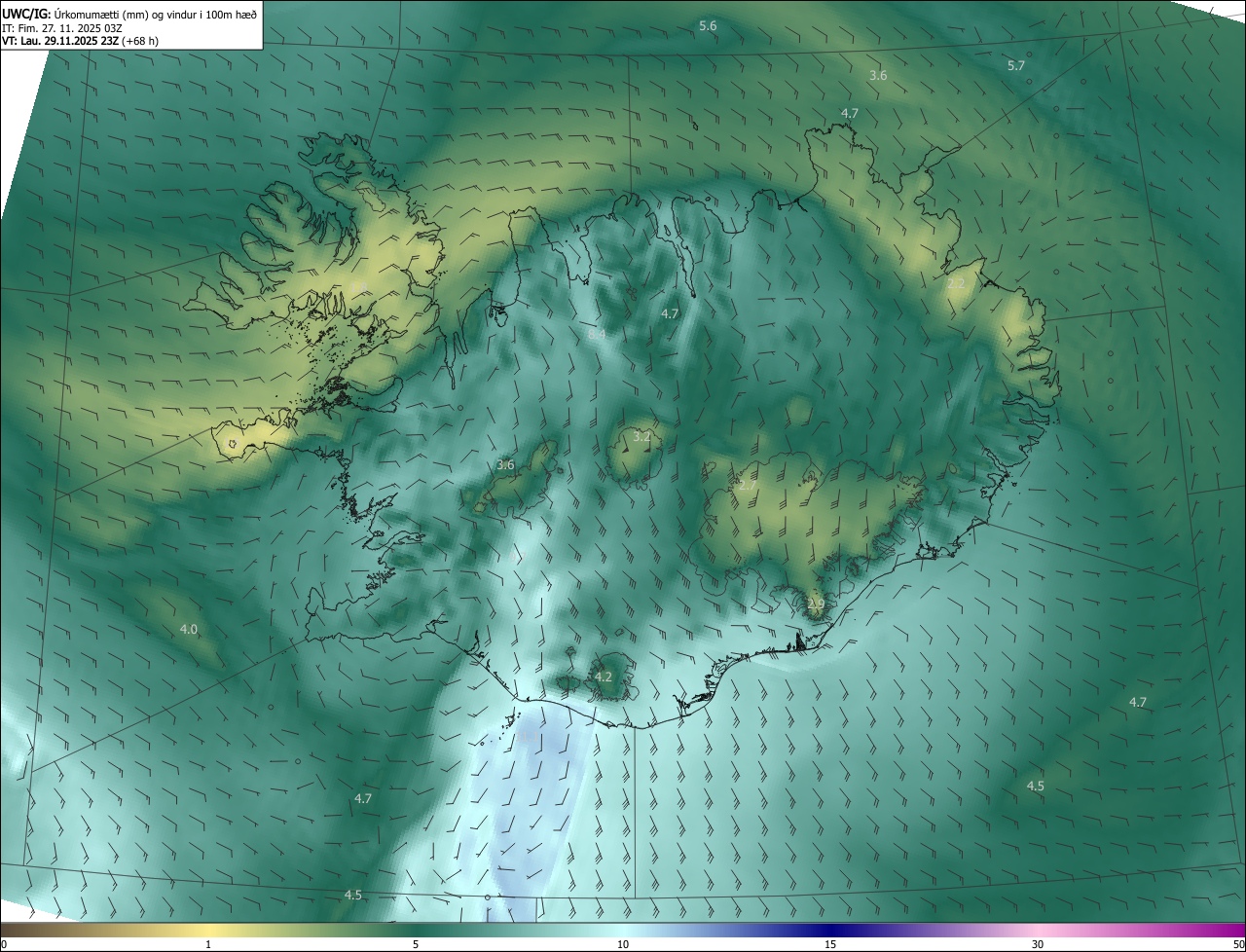Click colour scale tick label '5'
The width and height of the screenshot is (1246, 952).
tap(416, 944)
